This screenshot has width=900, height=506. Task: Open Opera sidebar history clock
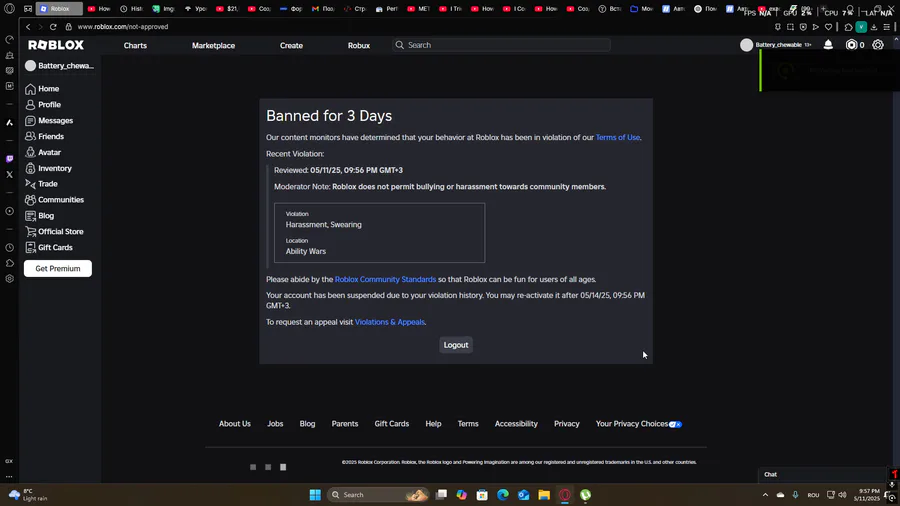point(10,248)
